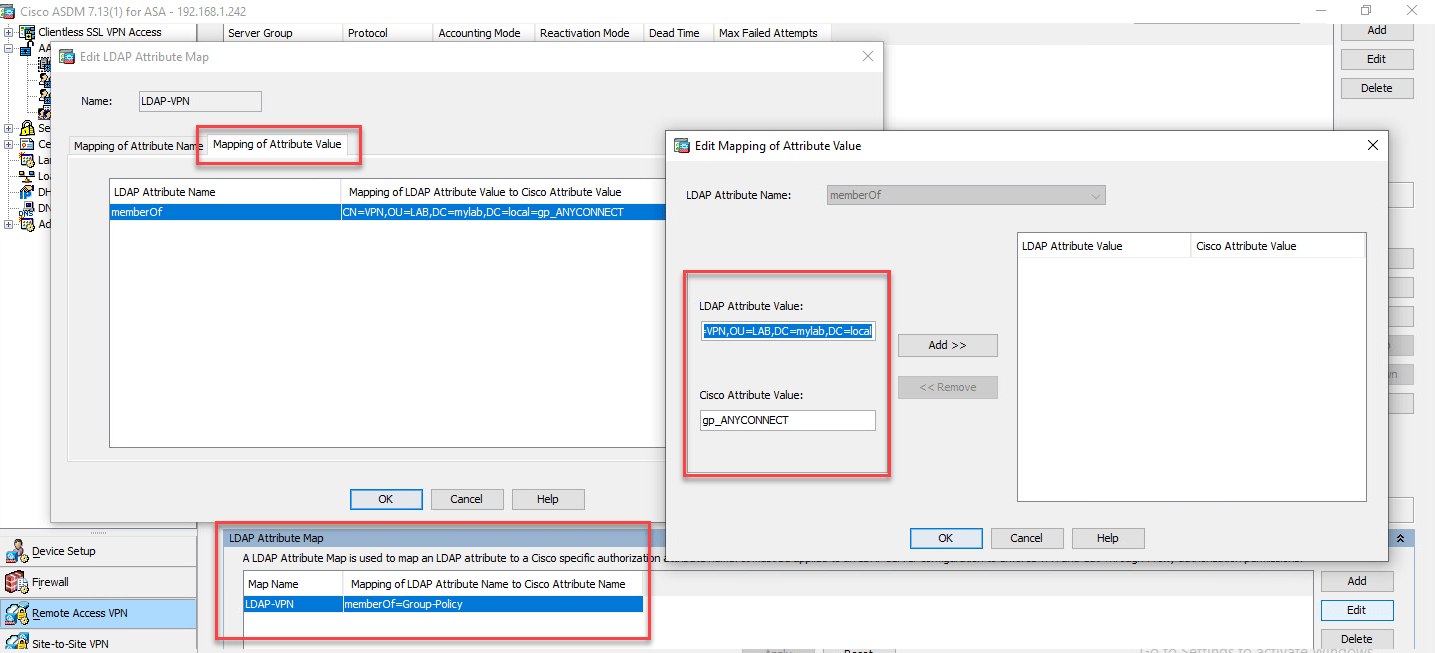Viewport: 1435px width, 653px height.
Task: Open Remote Access VPN navigation section
Action: click(98, 613)
